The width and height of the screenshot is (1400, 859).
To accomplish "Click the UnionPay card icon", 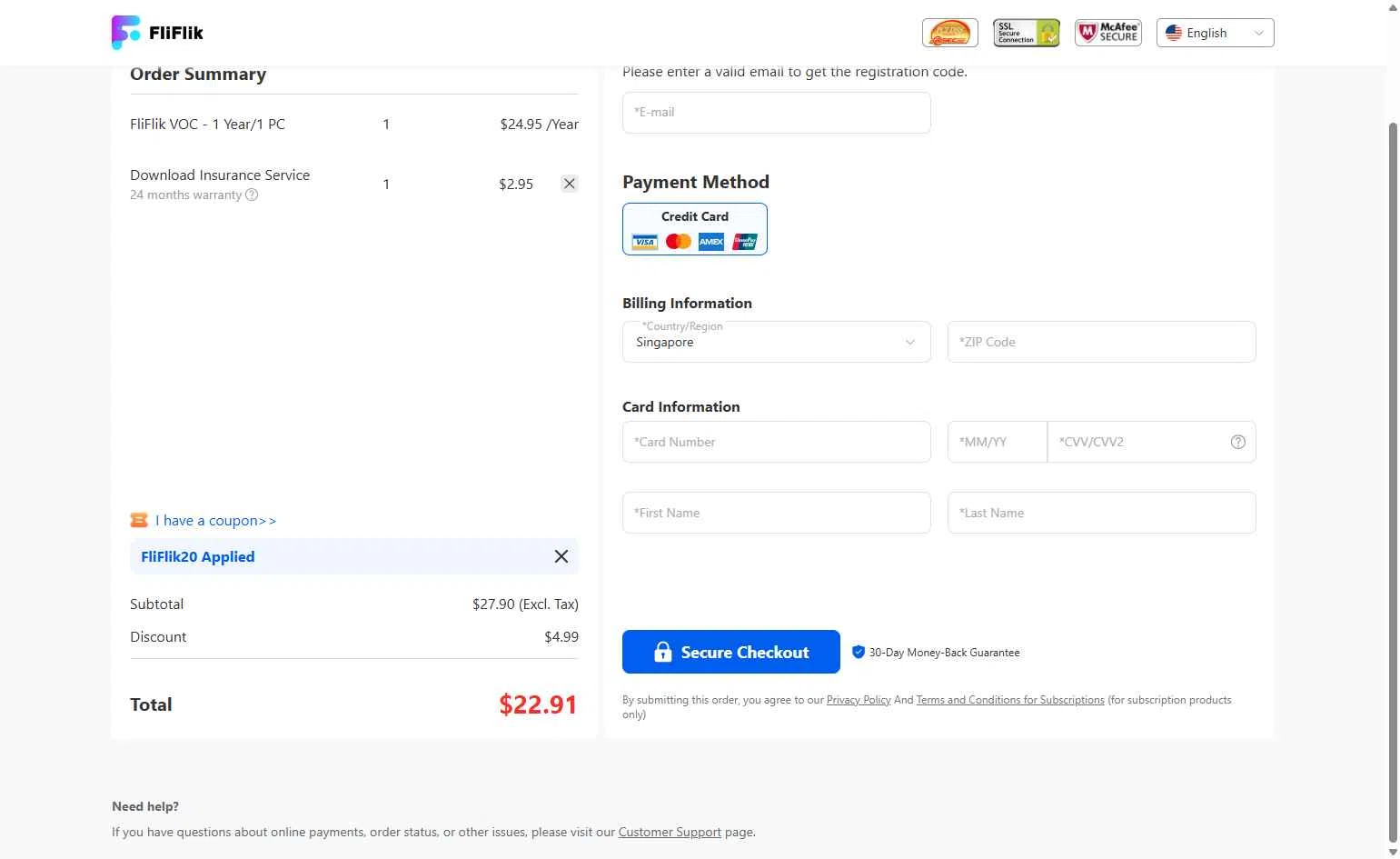I will pos(745,242).
